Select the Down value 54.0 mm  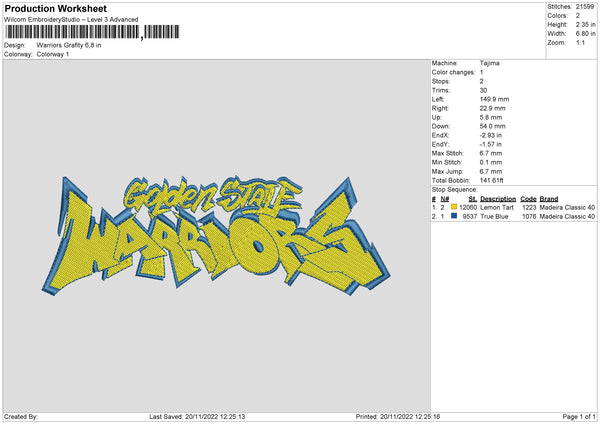492,126
